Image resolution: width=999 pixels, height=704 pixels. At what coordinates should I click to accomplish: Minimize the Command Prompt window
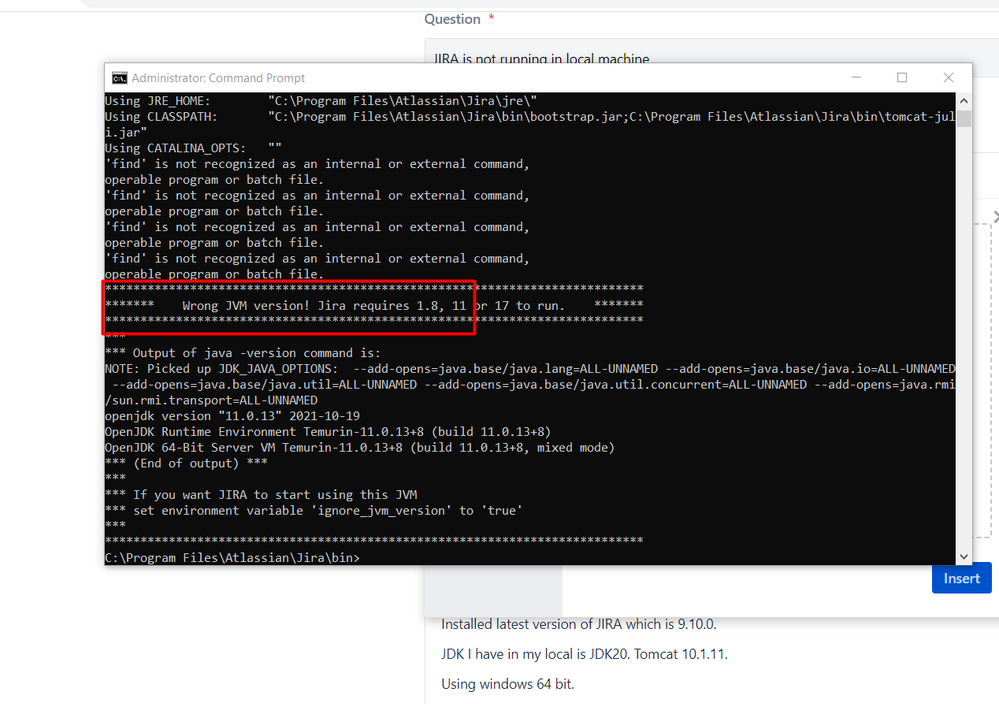coord(856,78)
